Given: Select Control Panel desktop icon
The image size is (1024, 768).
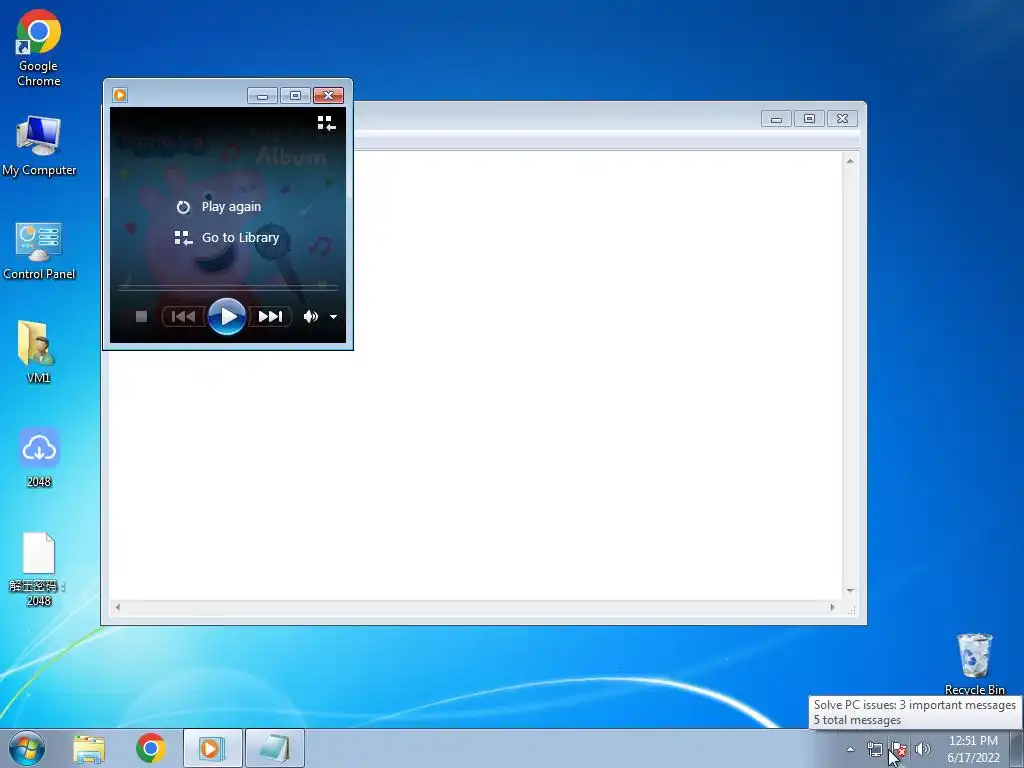Looking at the screenshot, I should [39, 251].
